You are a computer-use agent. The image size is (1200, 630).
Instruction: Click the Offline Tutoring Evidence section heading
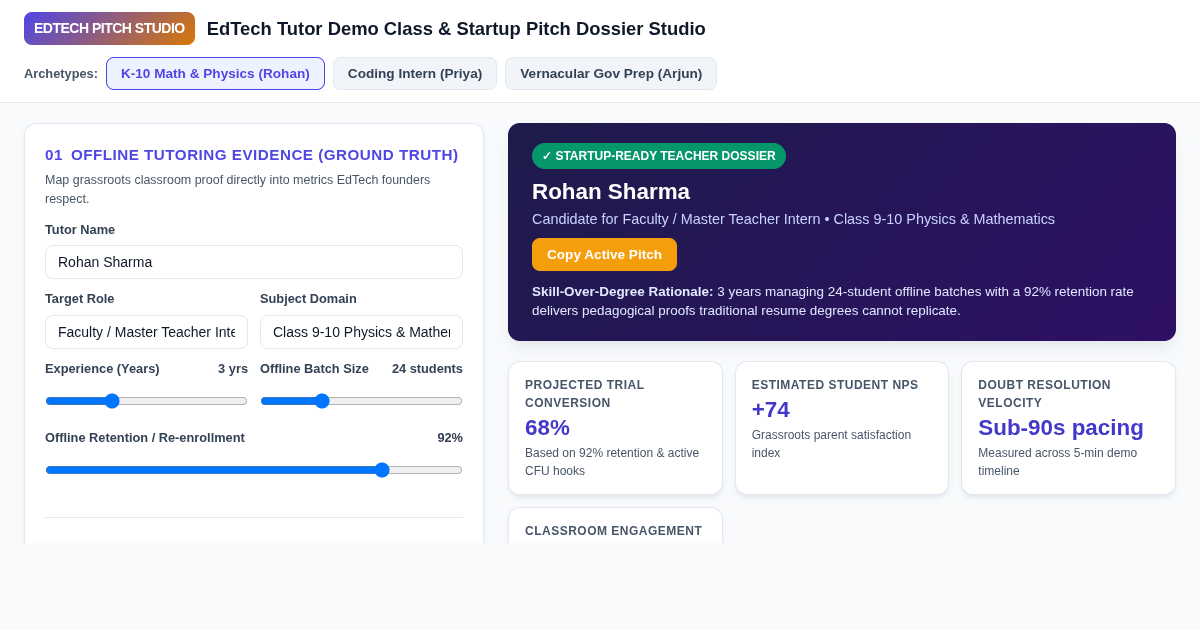(252, 155)
